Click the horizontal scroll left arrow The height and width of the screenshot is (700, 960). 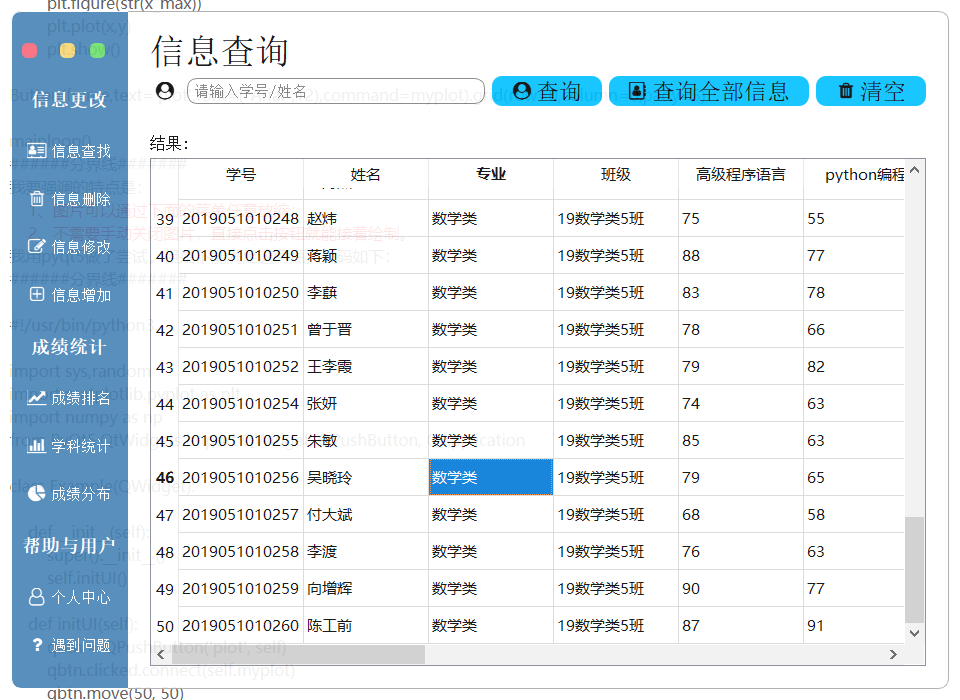pos(161,655)
